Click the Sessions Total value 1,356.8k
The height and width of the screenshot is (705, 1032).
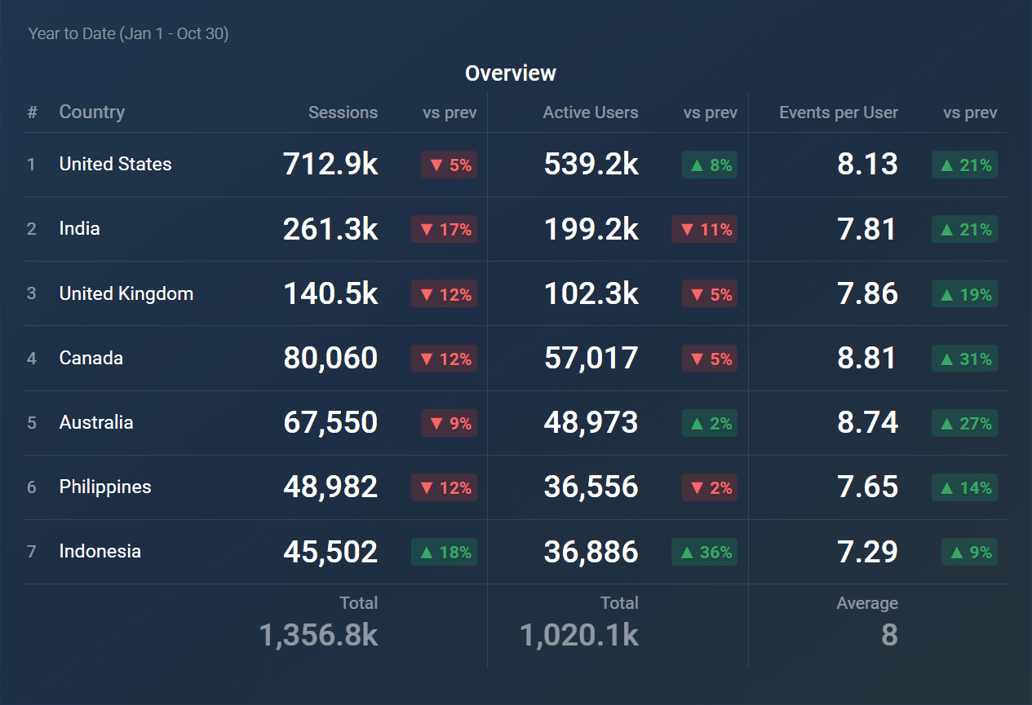pos(318,635)
